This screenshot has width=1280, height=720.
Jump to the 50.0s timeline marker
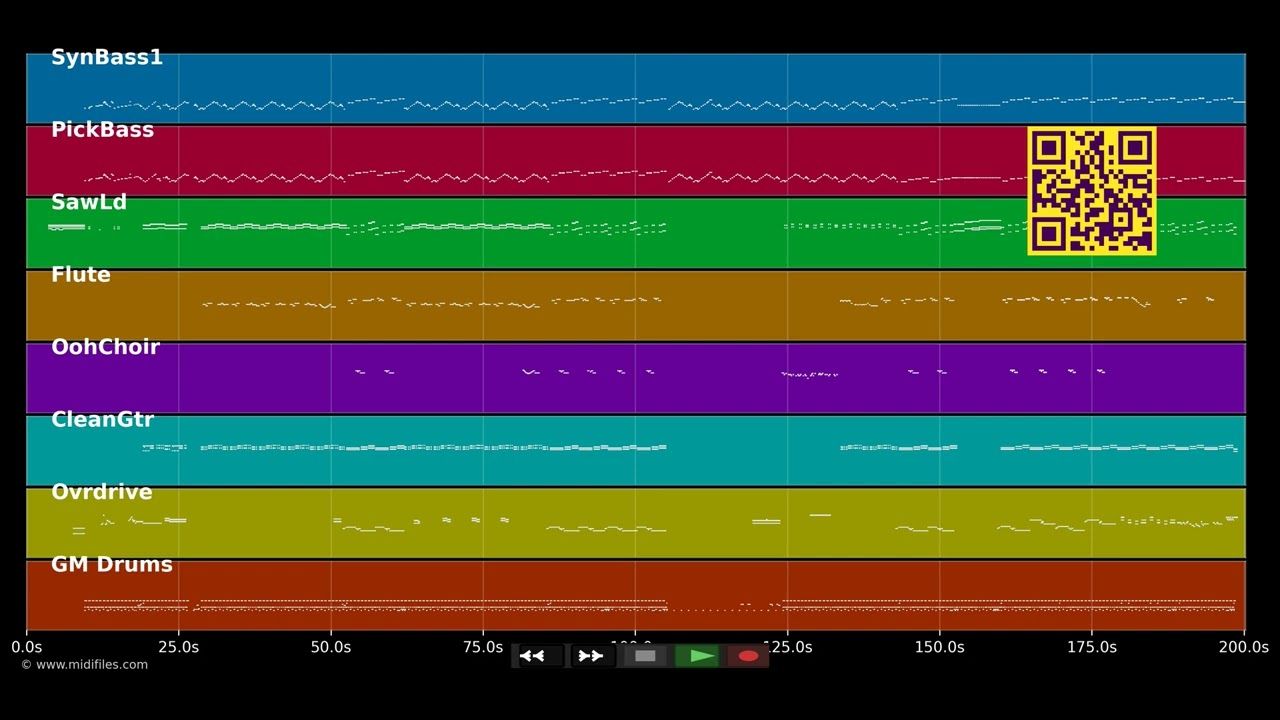coord(331,647)
